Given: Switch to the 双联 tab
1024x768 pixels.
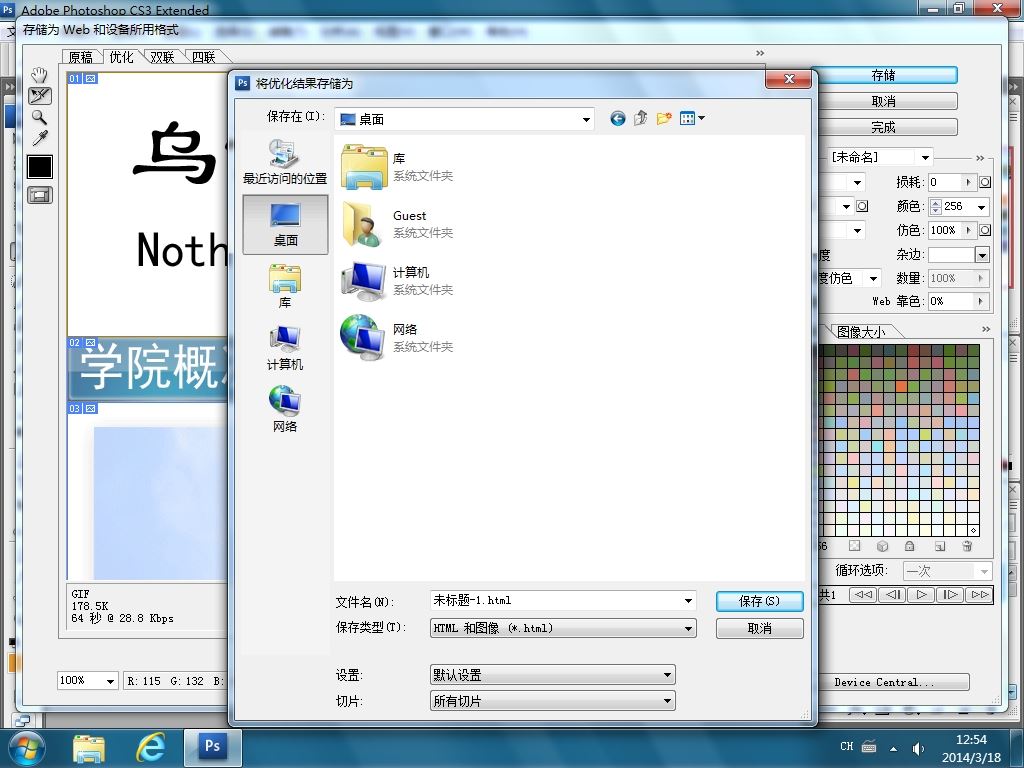Looking at the screenshot, I should click(162, 57).
